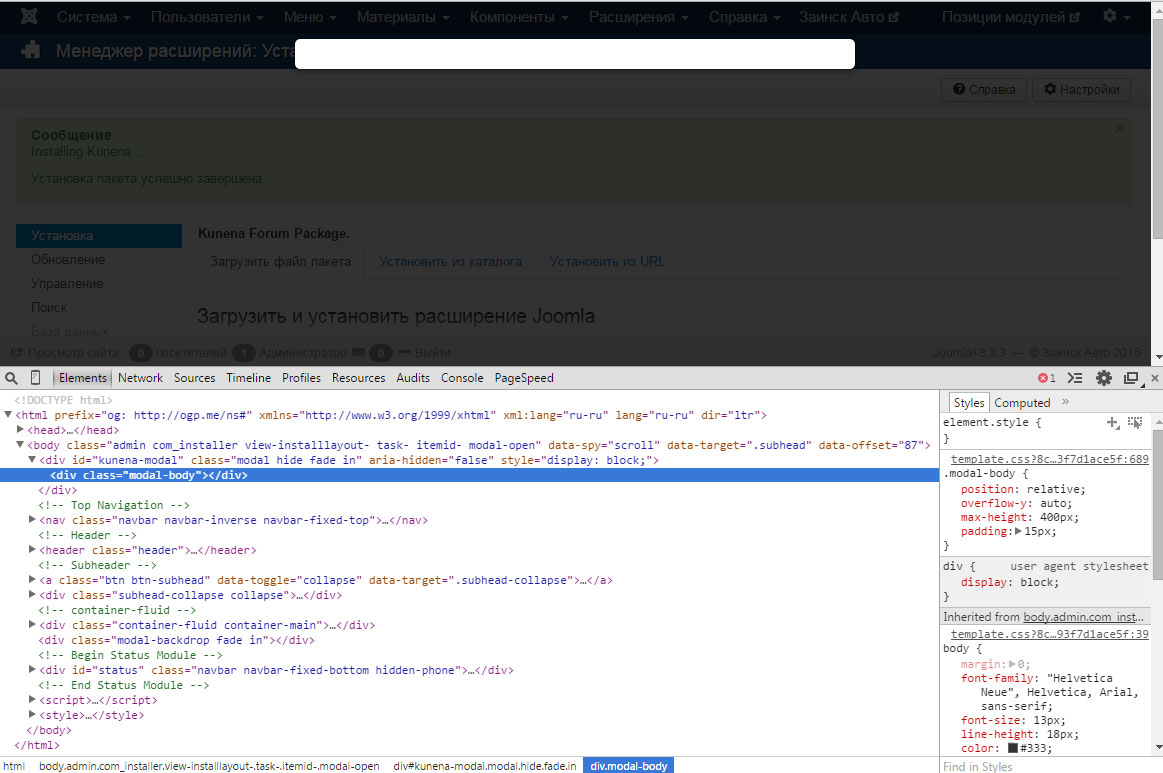Click the dock-to-window icon in DevTools
Viewport: 1163px width, 773px height.
click(1131, 378)
